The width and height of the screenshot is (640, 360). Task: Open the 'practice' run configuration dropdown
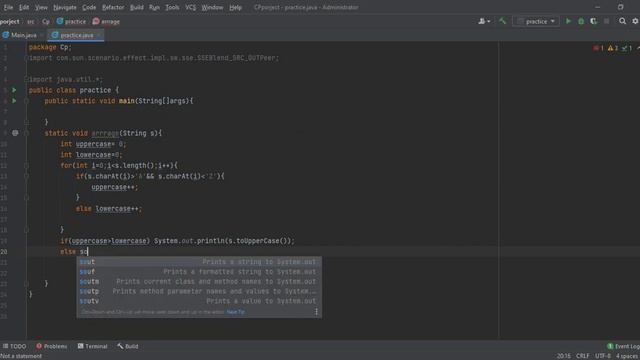point(536,21)
